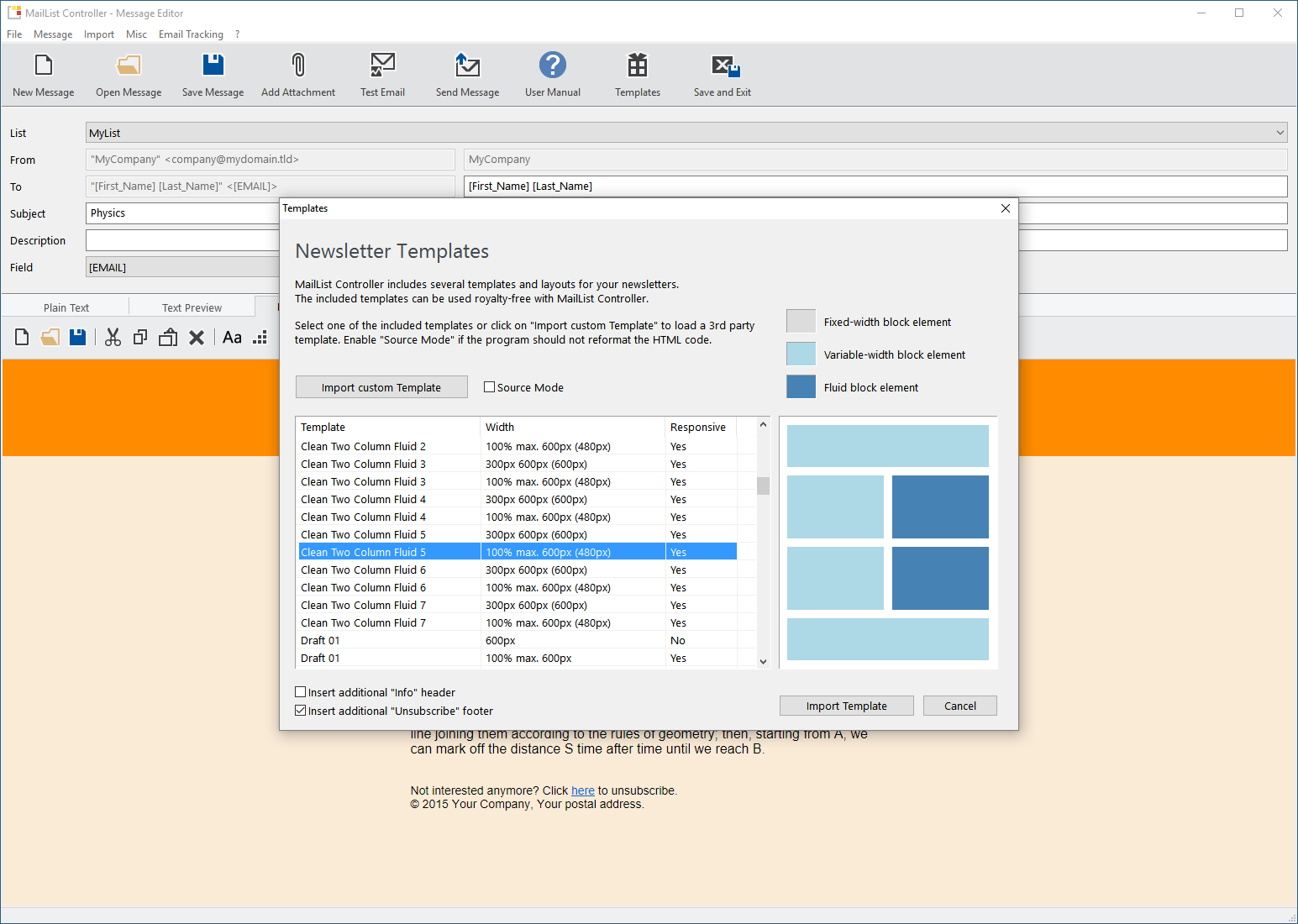Click the Add Attachment paperclip icon
Screen dimensions: 1298x924
297,66
